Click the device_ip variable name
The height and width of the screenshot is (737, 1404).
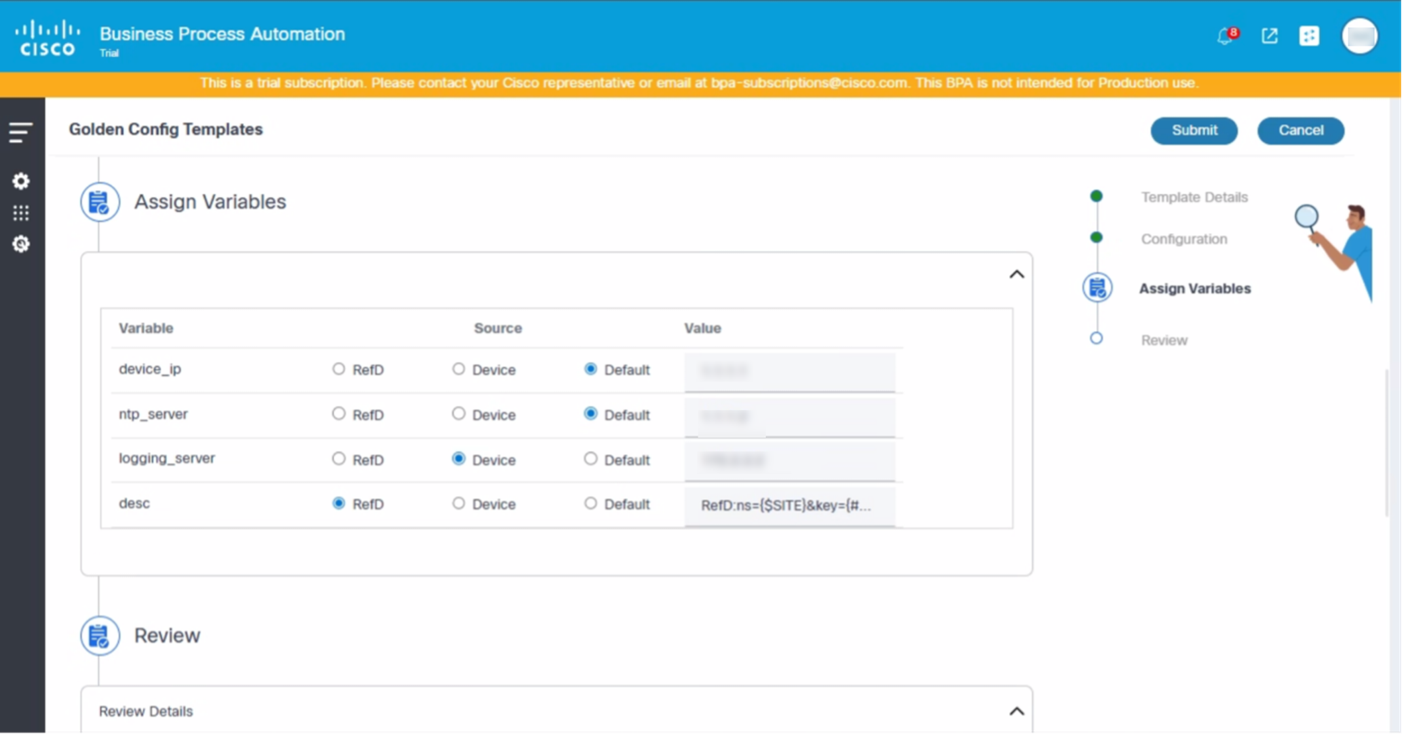[x=150, y=369]
